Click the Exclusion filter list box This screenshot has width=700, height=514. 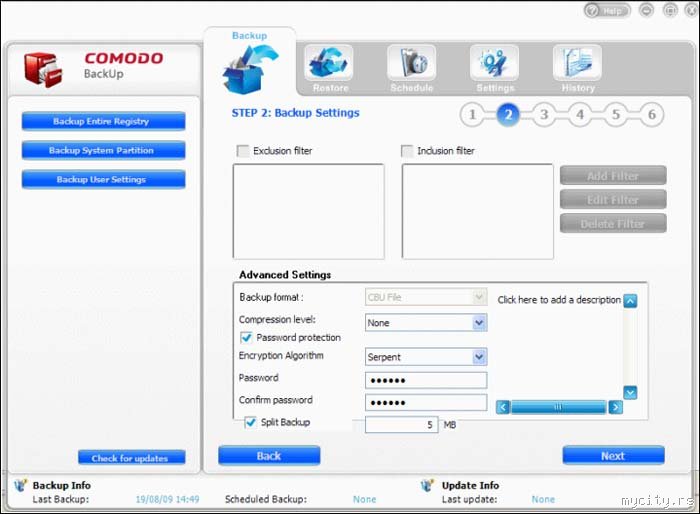coord(308,211)
